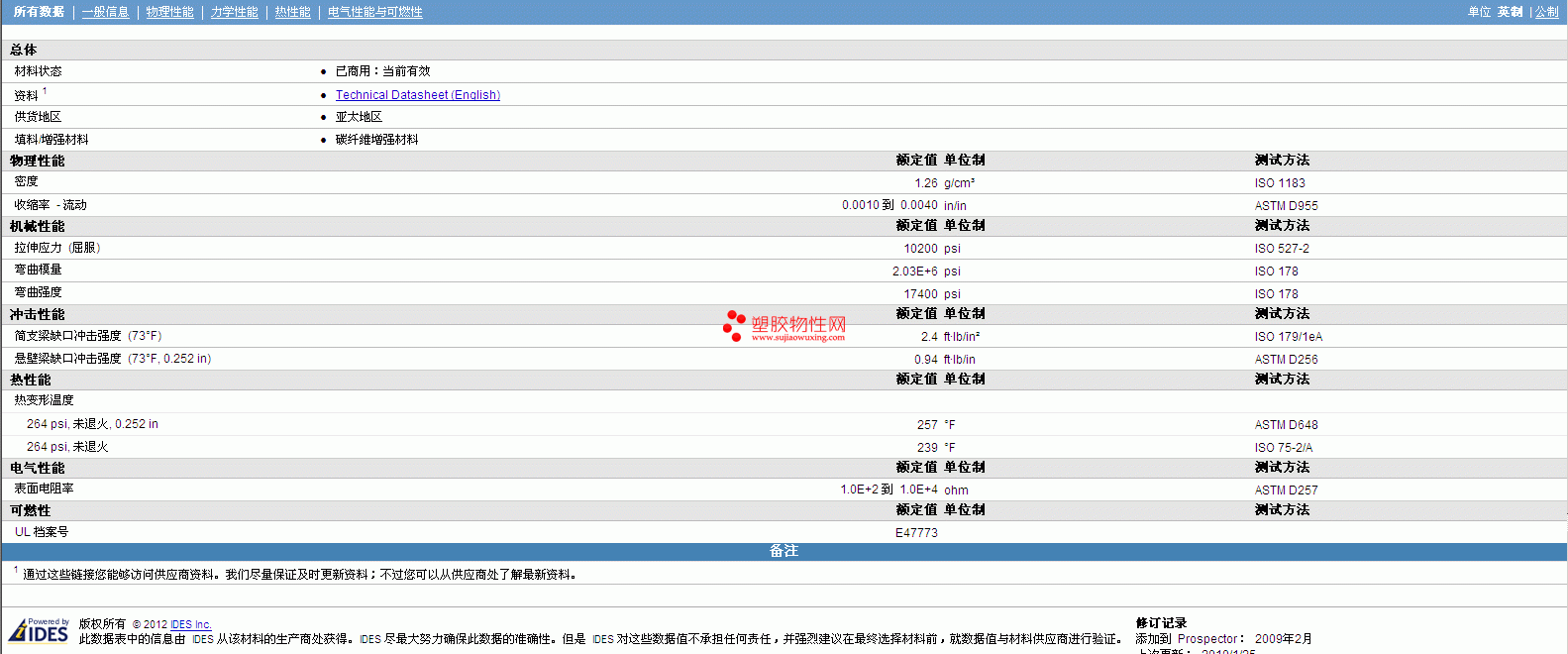This screenshot has width=1568, height=654.
Task: Select the 所有数据 tab
Action: click(x=39, y=12)
